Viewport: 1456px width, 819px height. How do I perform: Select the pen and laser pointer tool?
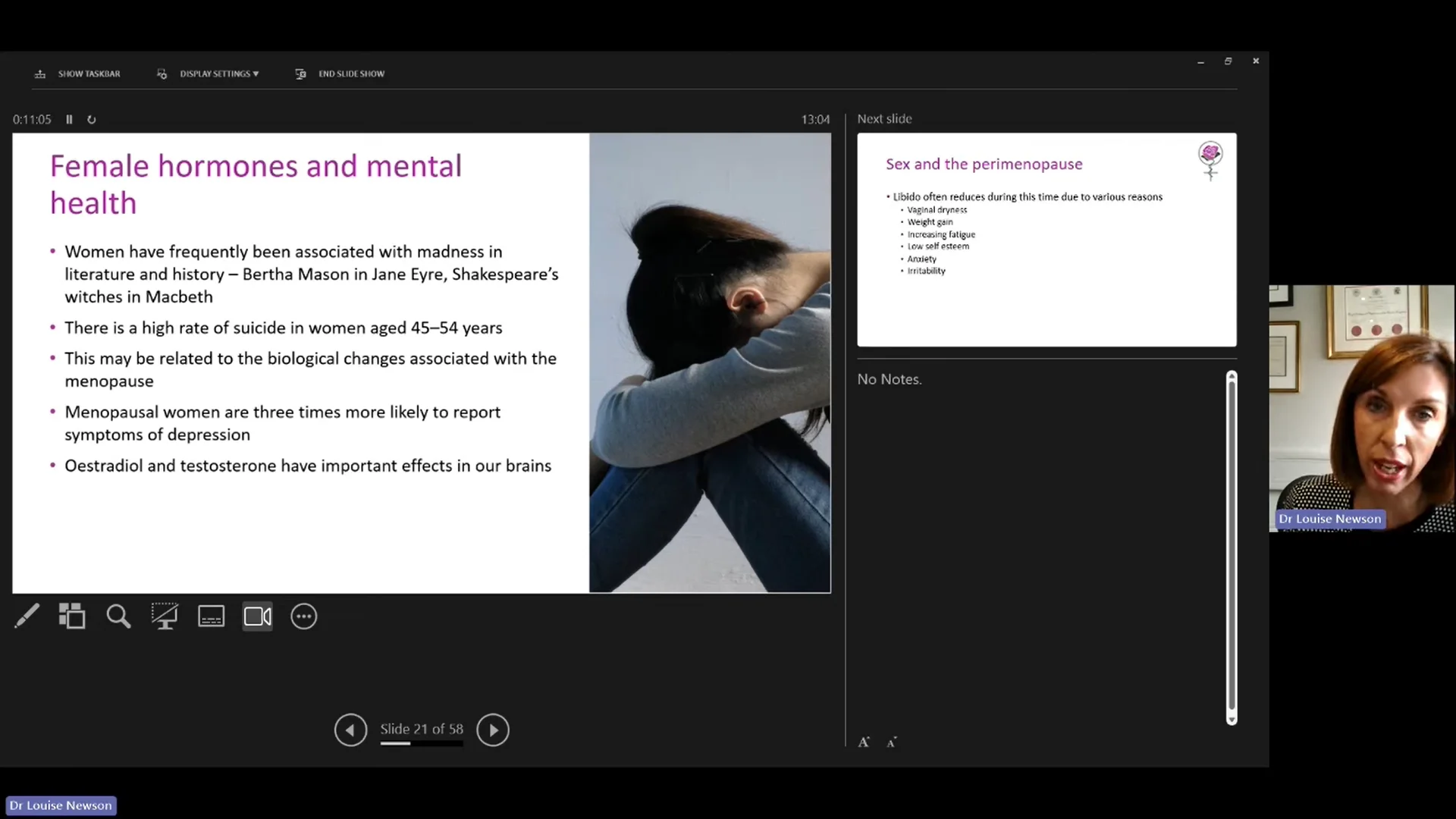pos(27,617)
